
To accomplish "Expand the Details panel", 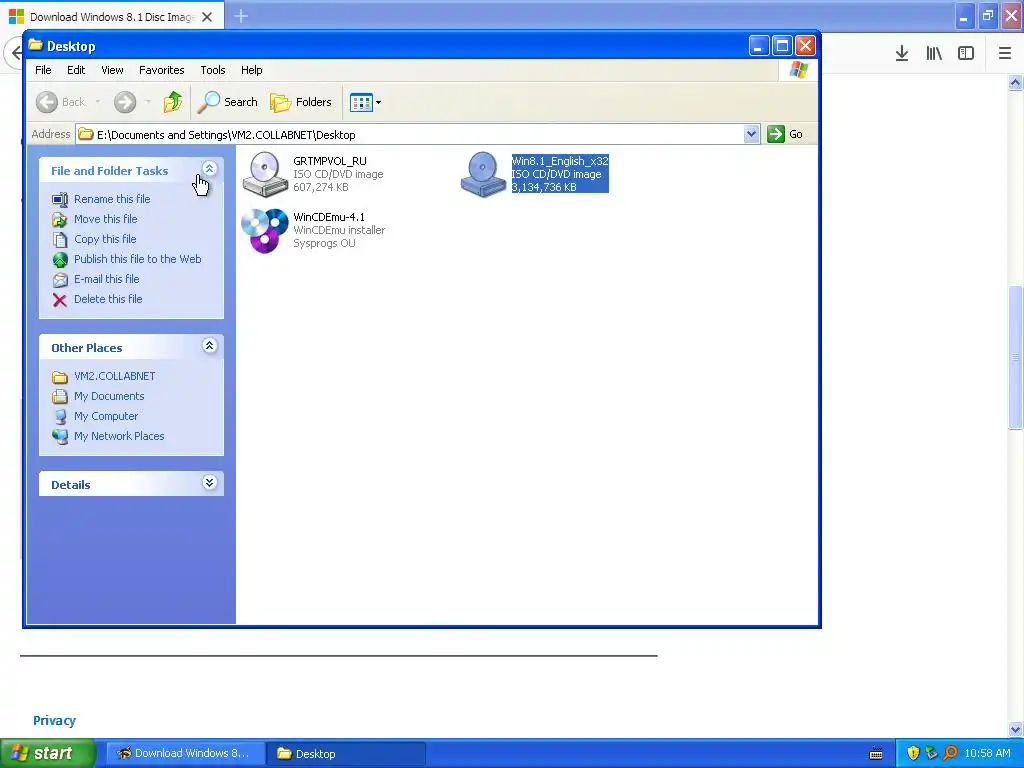I will (209, 483).
